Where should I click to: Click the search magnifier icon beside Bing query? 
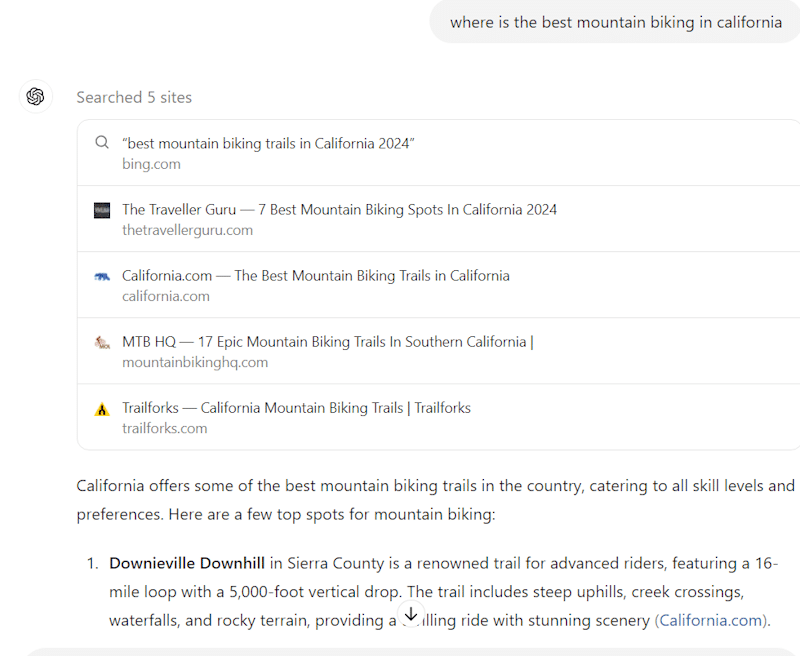pyautogui.click(x=102, y=142)
